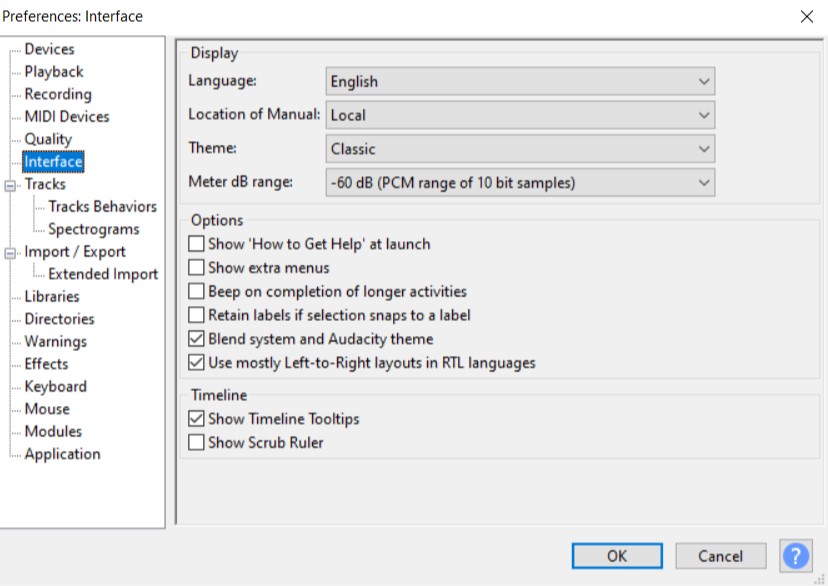
Task: Go to Directories preferences
Action: point(60,319)
